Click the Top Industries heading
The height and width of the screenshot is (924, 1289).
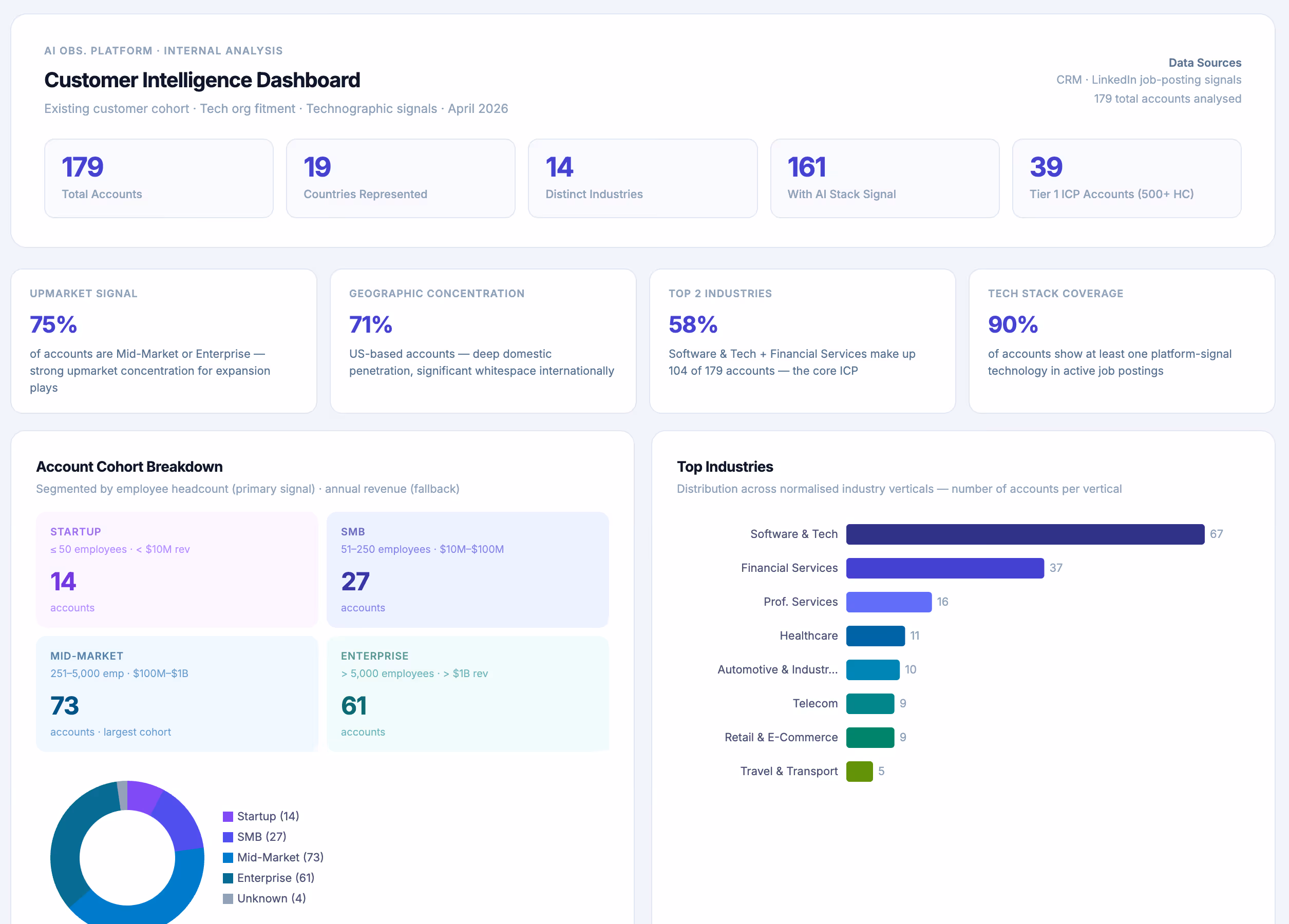coord(725,467)
